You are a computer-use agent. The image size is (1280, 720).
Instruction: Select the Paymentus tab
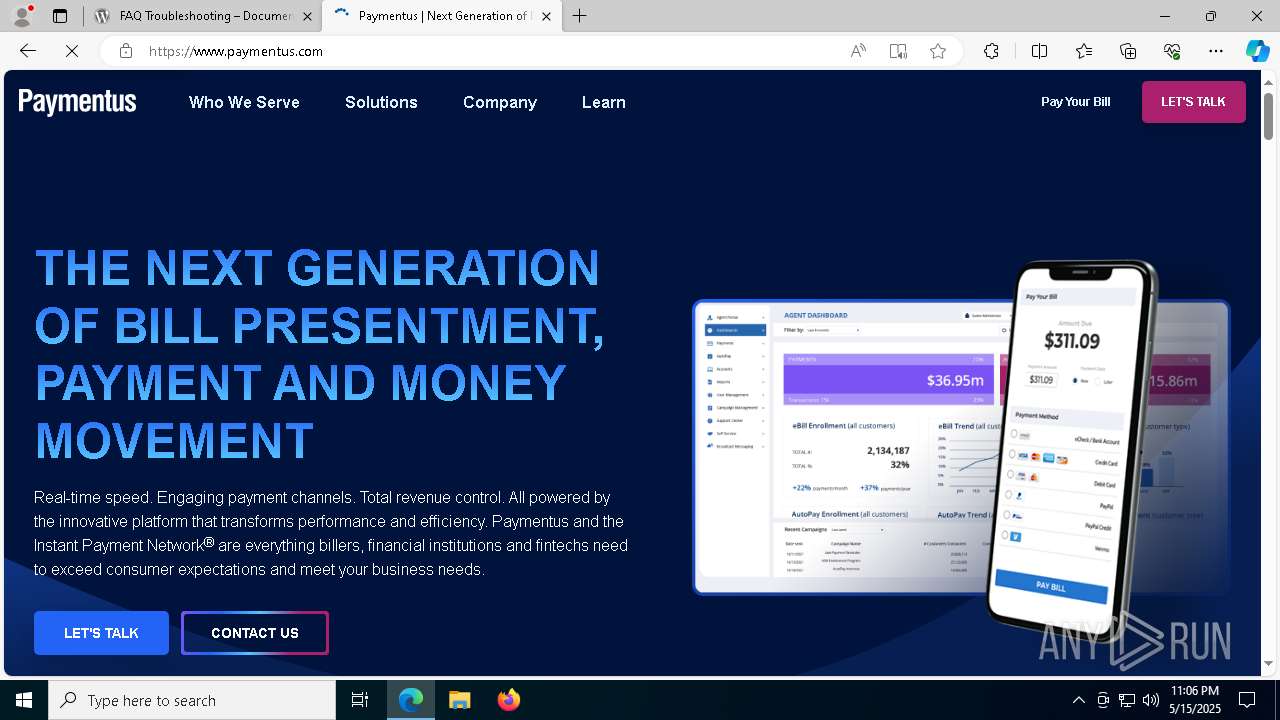(442, 16)
